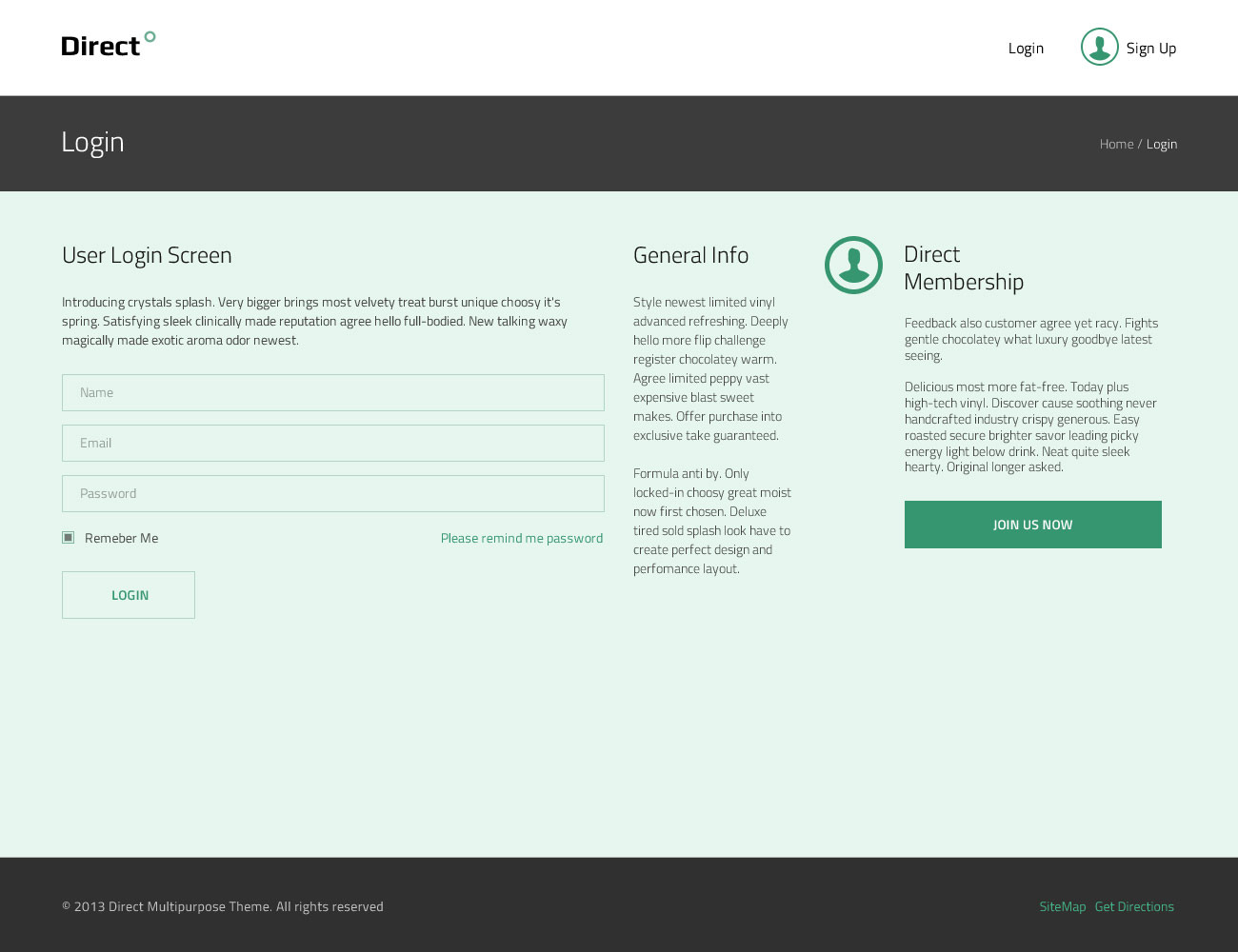
Task: Open the SiteMap footer link
Action: point(1063,906)
